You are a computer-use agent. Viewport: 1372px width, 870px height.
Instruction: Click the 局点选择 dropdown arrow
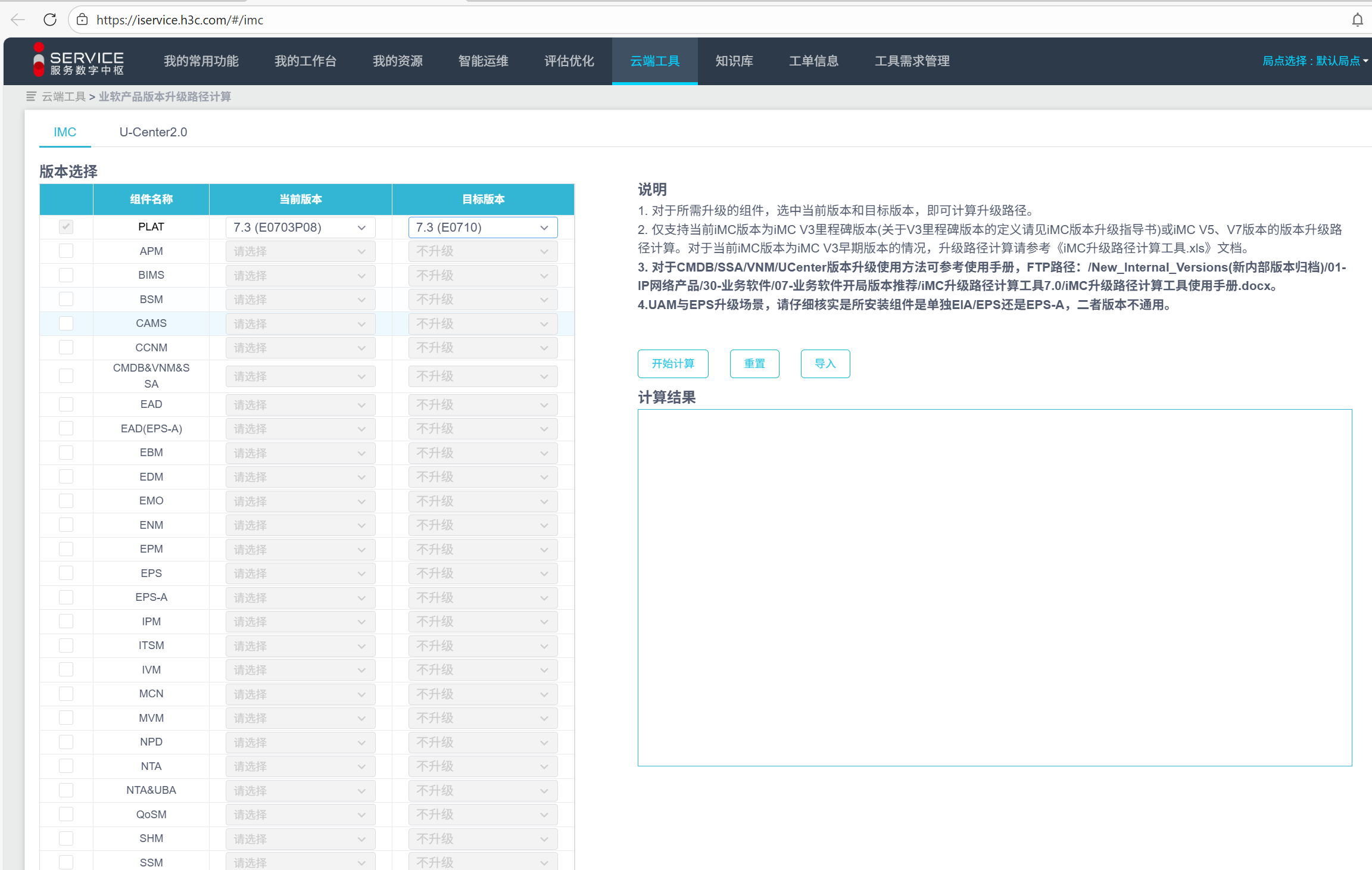point(1365,61)
